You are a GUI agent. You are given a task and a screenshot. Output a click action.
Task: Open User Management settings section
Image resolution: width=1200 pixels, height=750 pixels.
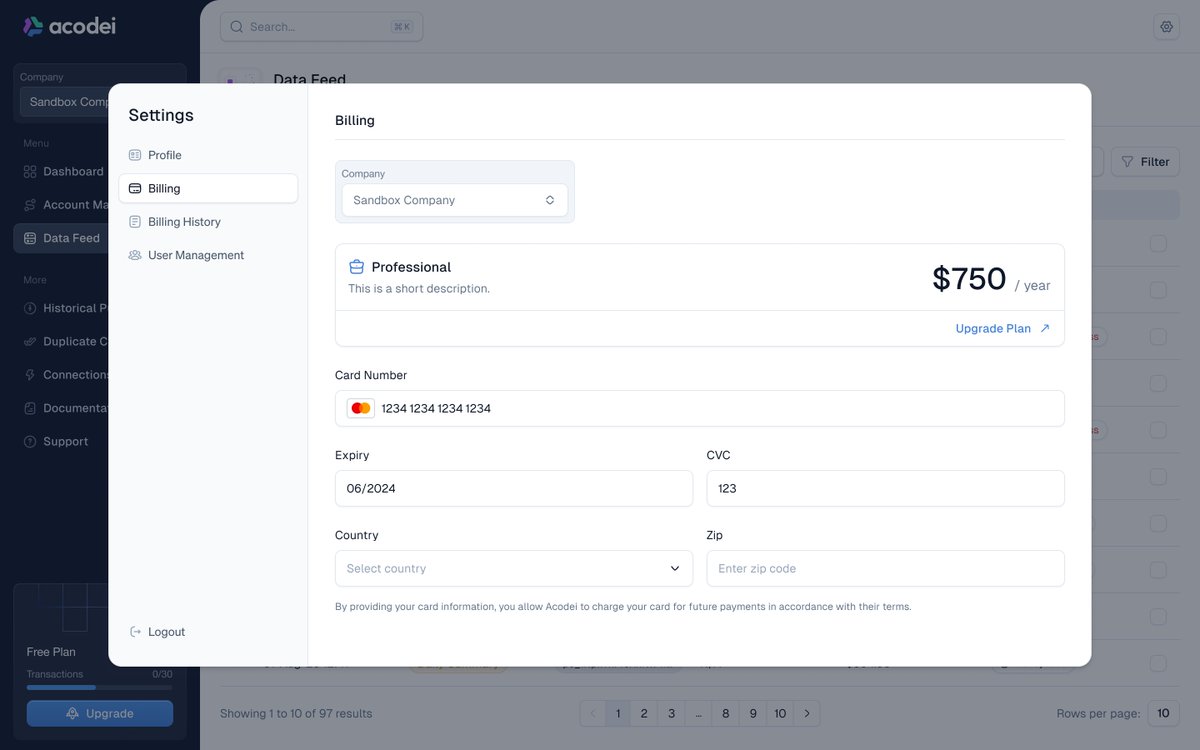coord(208,255)
